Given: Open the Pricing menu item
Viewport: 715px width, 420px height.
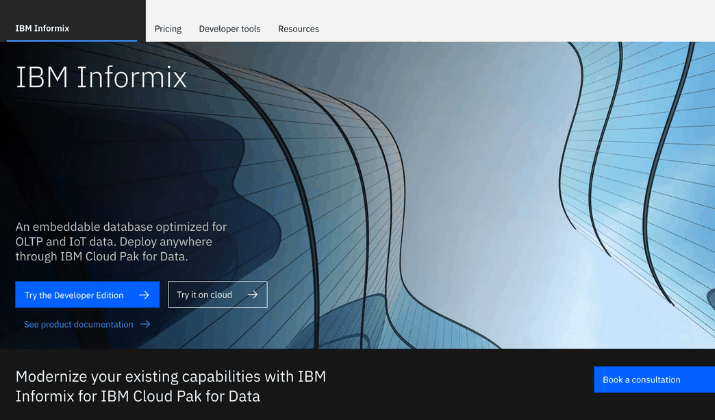Looking at the screenshot, I should pyautogui.click(x=168, y=29).
